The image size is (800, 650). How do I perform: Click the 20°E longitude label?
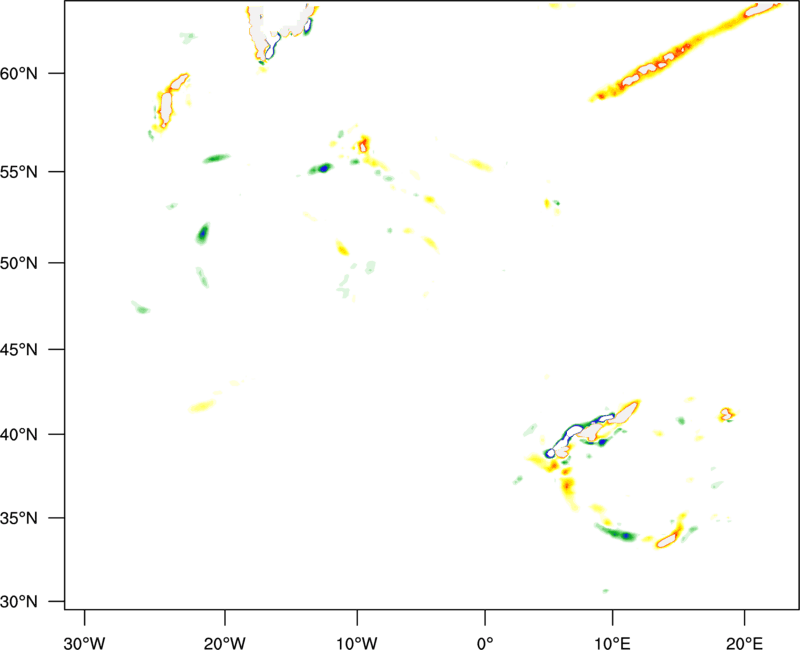744,643
